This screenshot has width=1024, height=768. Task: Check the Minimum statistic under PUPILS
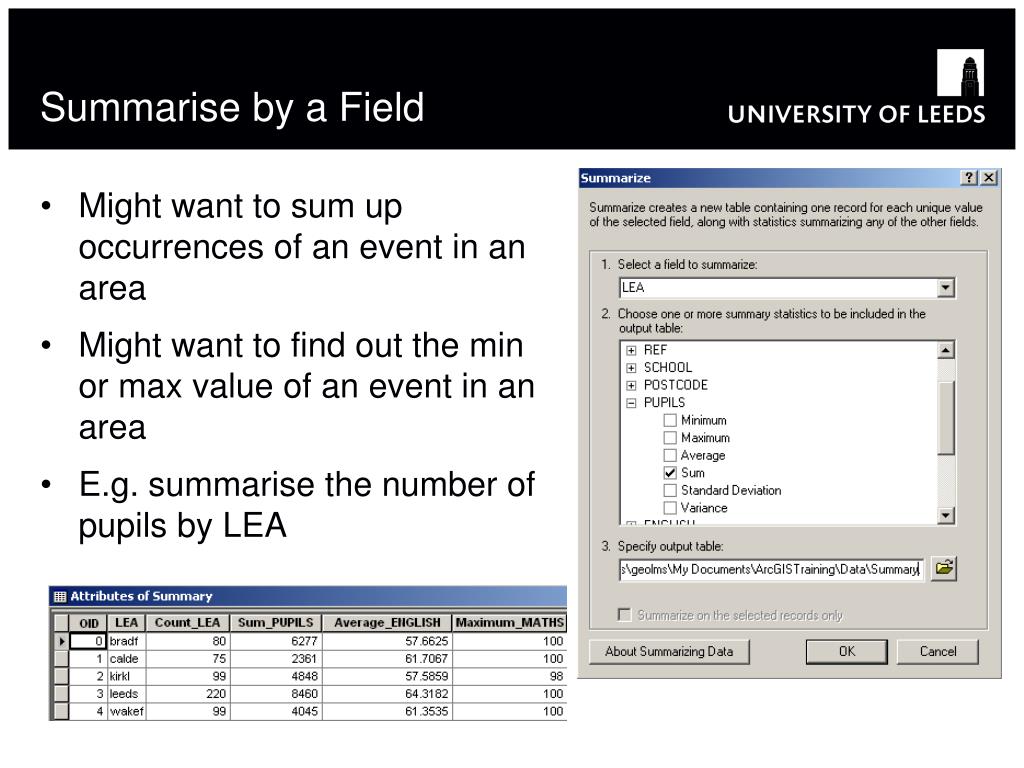tap(670, 420)
